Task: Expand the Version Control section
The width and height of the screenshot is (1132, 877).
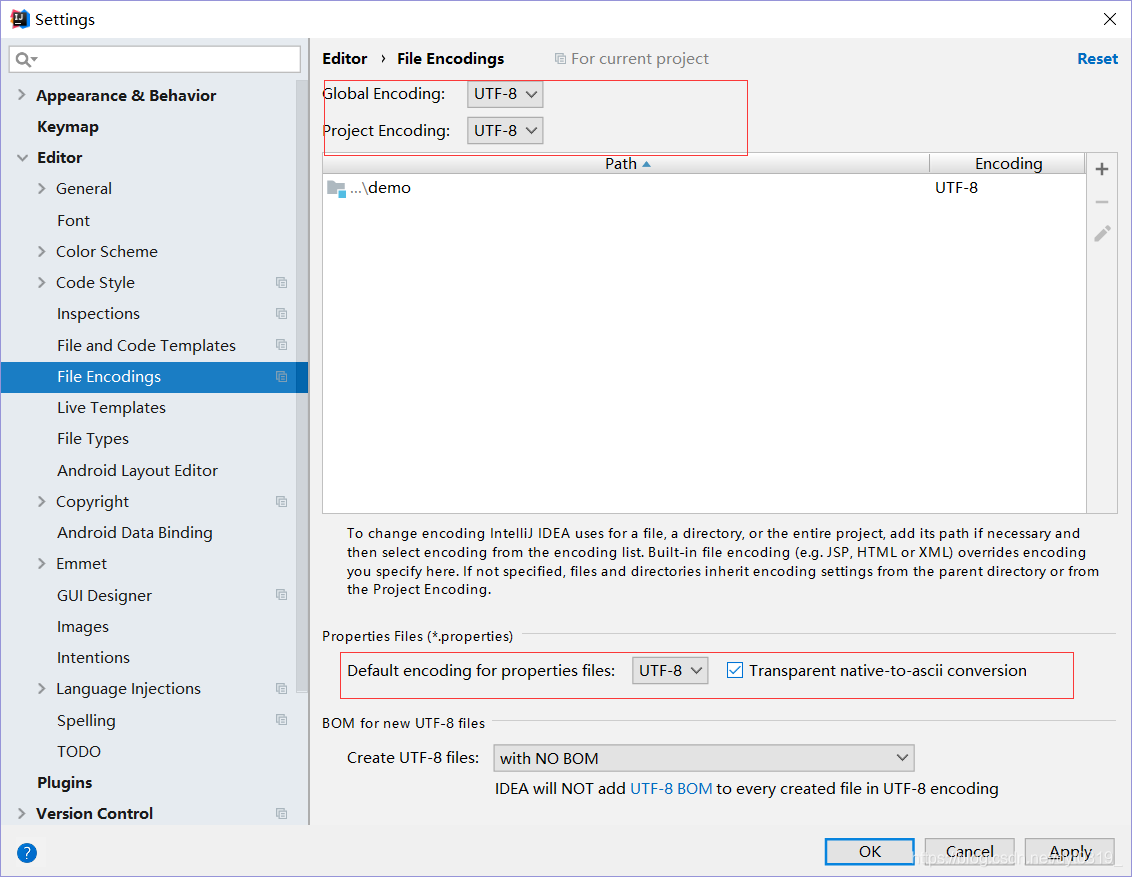Action: point(22,813)
